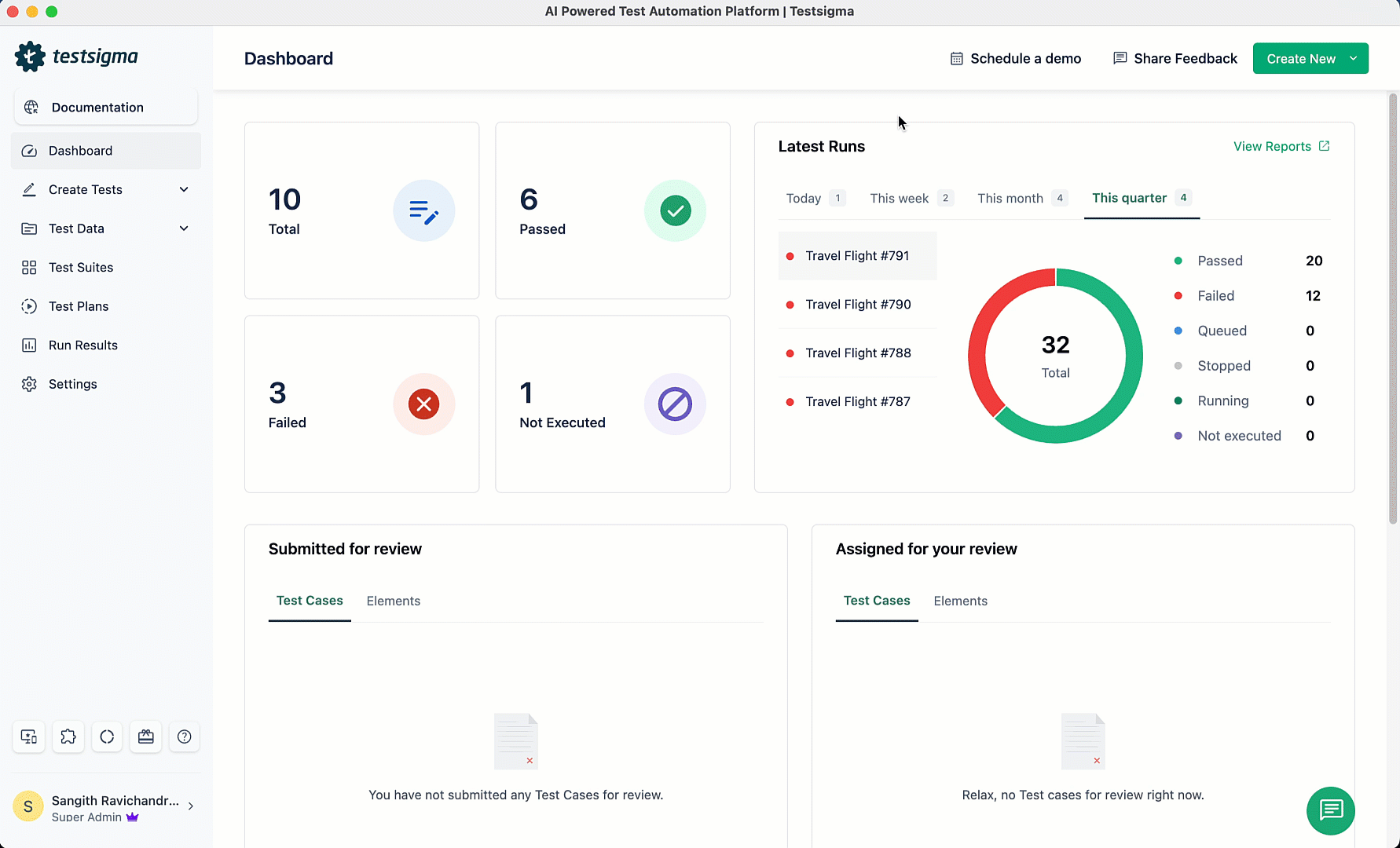1400x848 pixels.
Task: Click the Schedule a demo button
Action: (x=1015, y=58)
